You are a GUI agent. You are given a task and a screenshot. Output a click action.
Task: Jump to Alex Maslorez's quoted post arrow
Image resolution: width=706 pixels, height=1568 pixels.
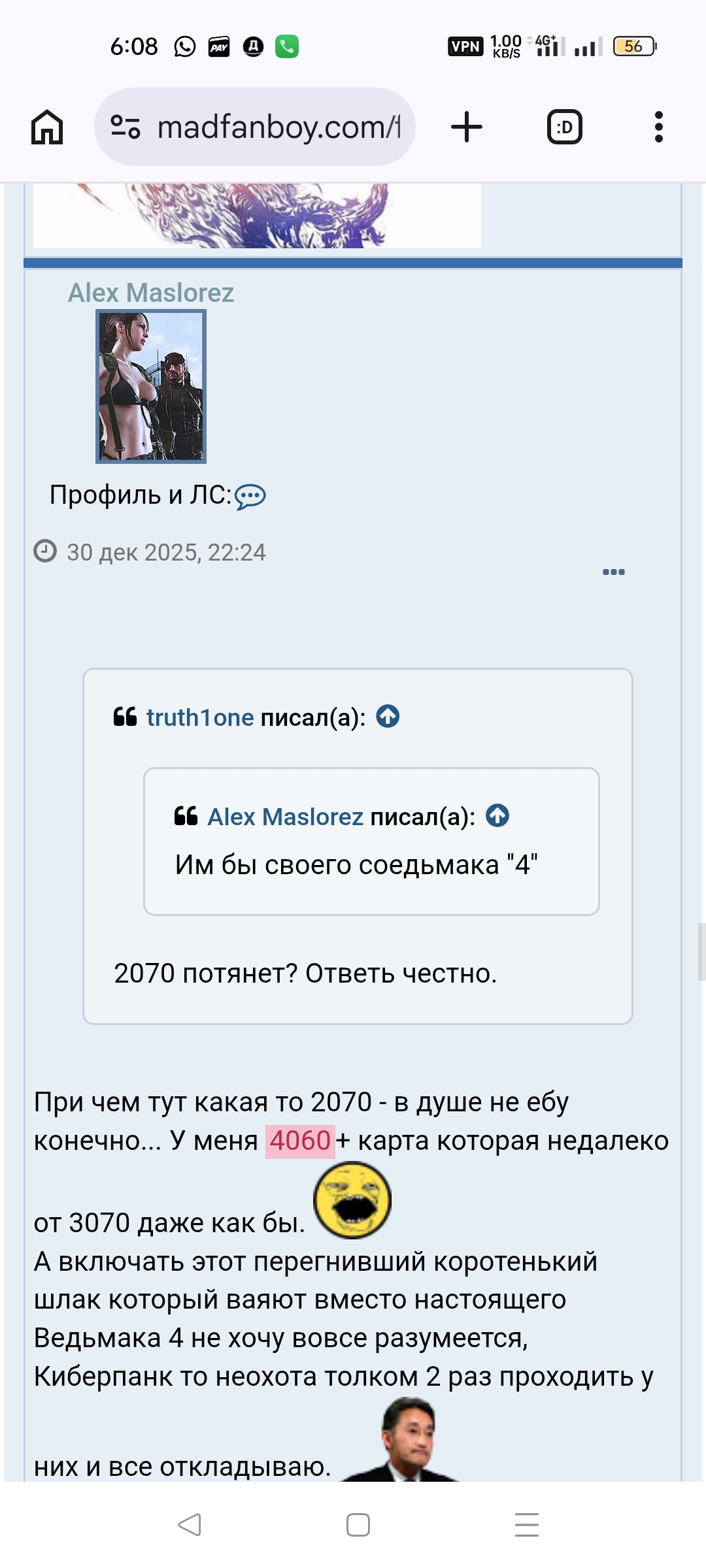[497, 816]
